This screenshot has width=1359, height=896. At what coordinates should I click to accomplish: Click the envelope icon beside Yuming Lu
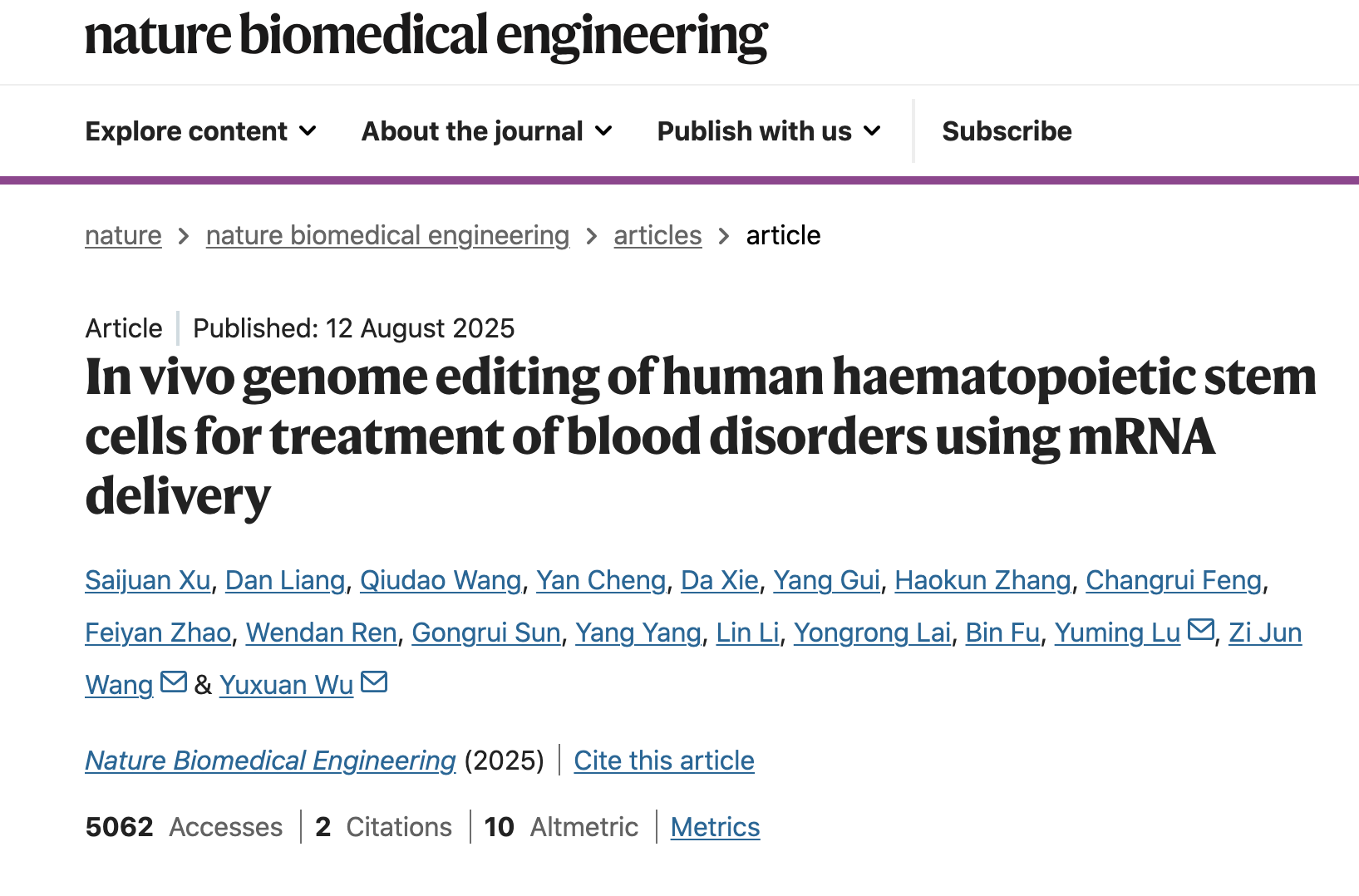(x=1201, y=630)
